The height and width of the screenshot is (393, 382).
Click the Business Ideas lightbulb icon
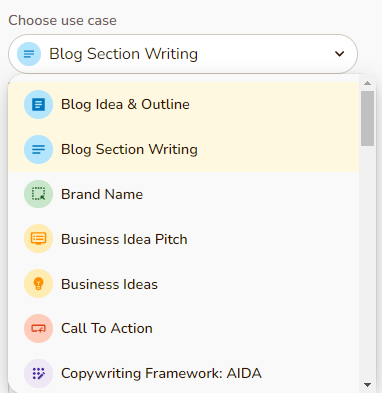[38, 284]
